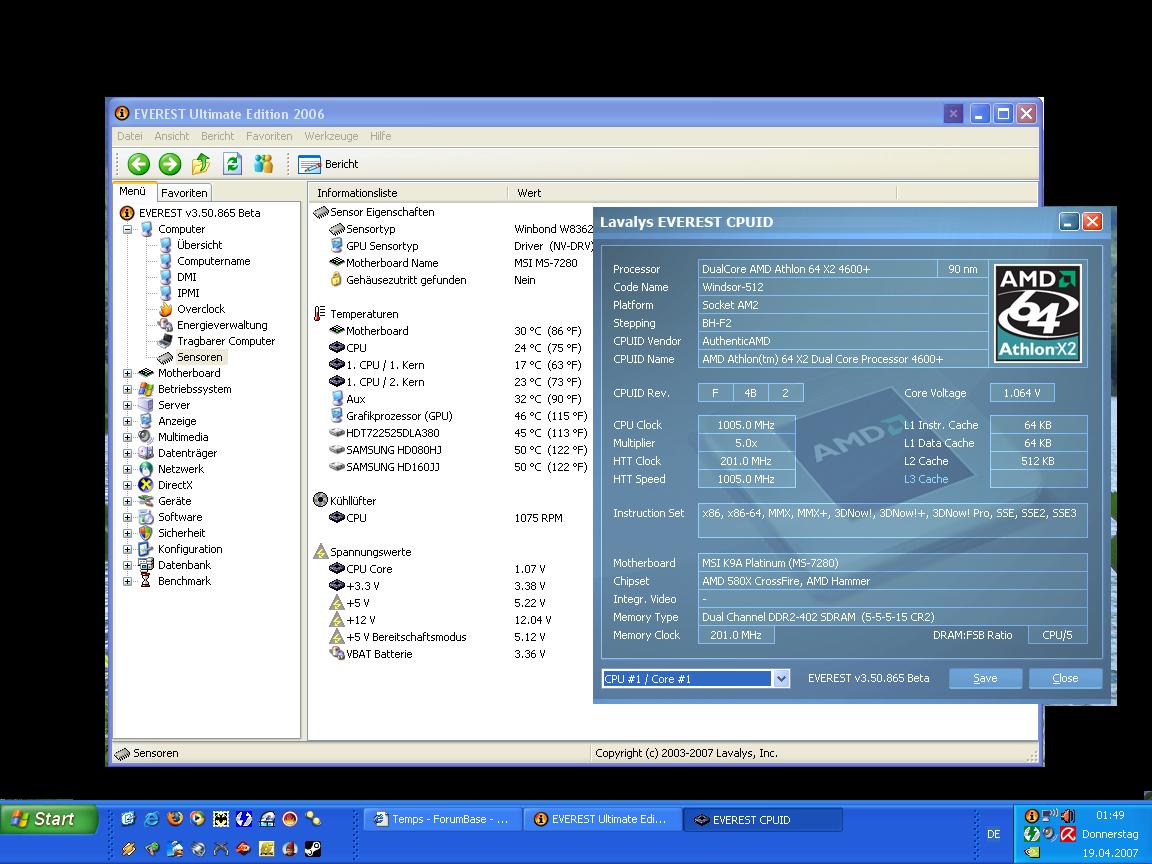Click the Overclock flame icon
The image size is (1152, 864).
click(x=165, y=309)
